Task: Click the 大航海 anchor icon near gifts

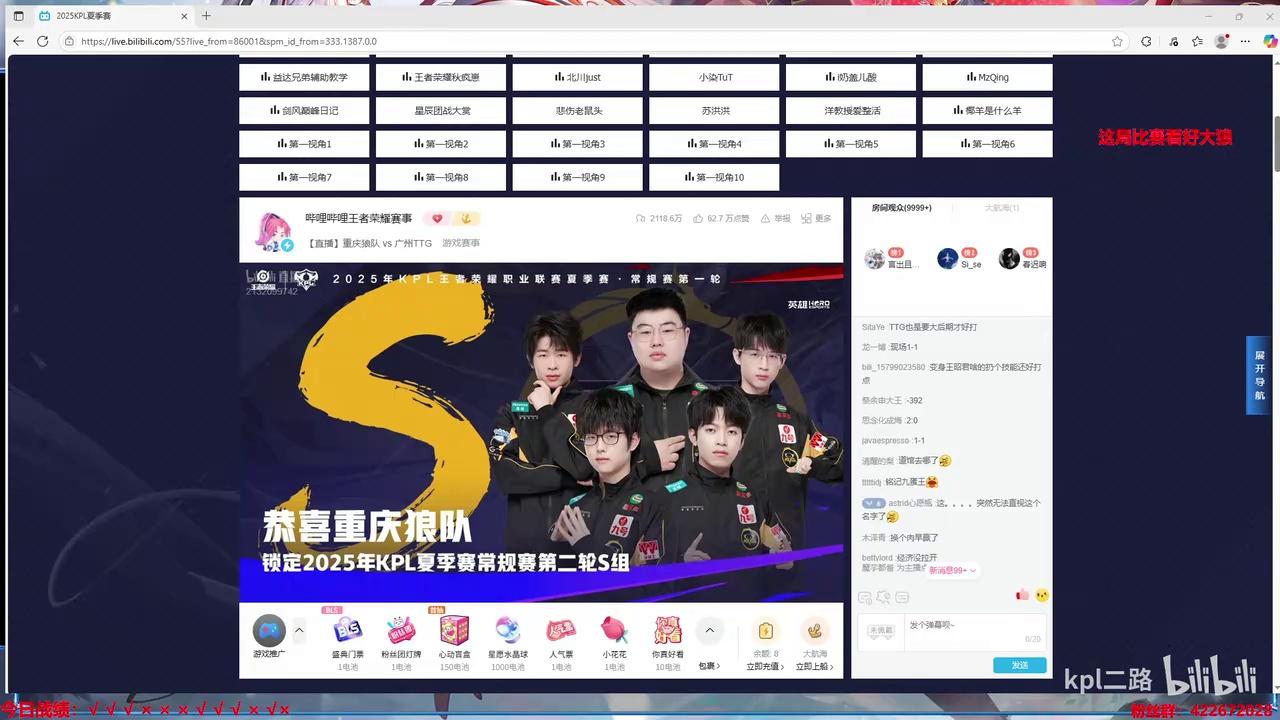Action: [815, 630]
